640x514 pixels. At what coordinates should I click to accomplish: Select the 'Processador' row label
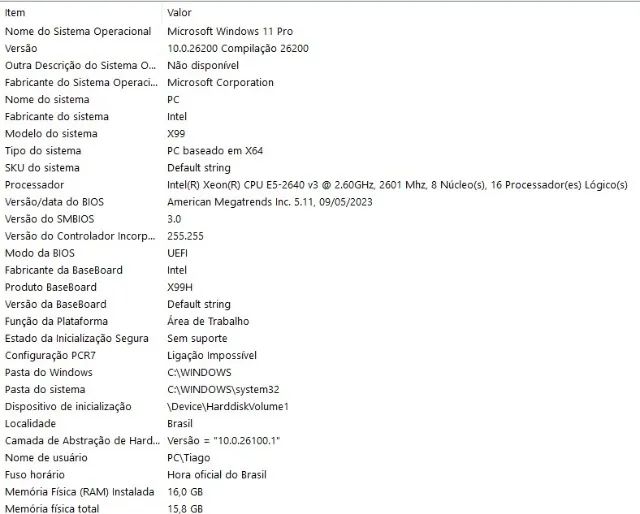[34, 185]
